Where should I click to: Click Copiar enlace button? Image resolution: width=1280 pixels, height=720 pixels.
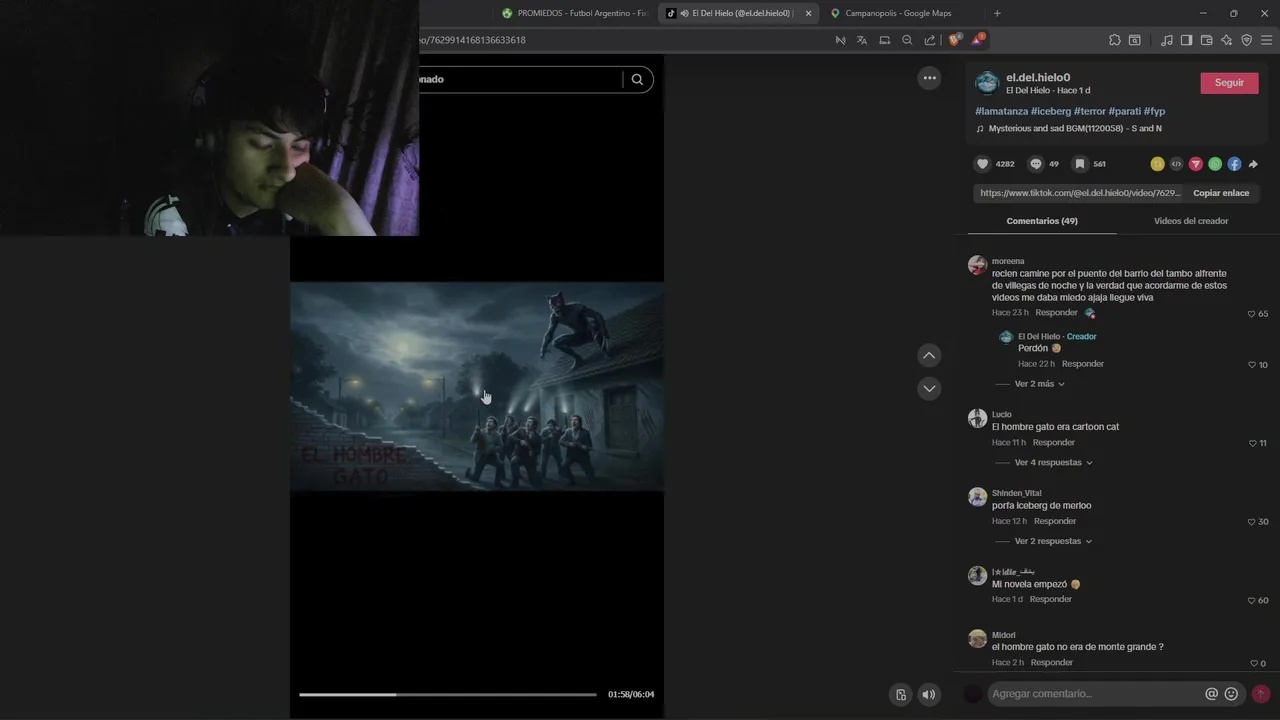tap(1221, 193)
